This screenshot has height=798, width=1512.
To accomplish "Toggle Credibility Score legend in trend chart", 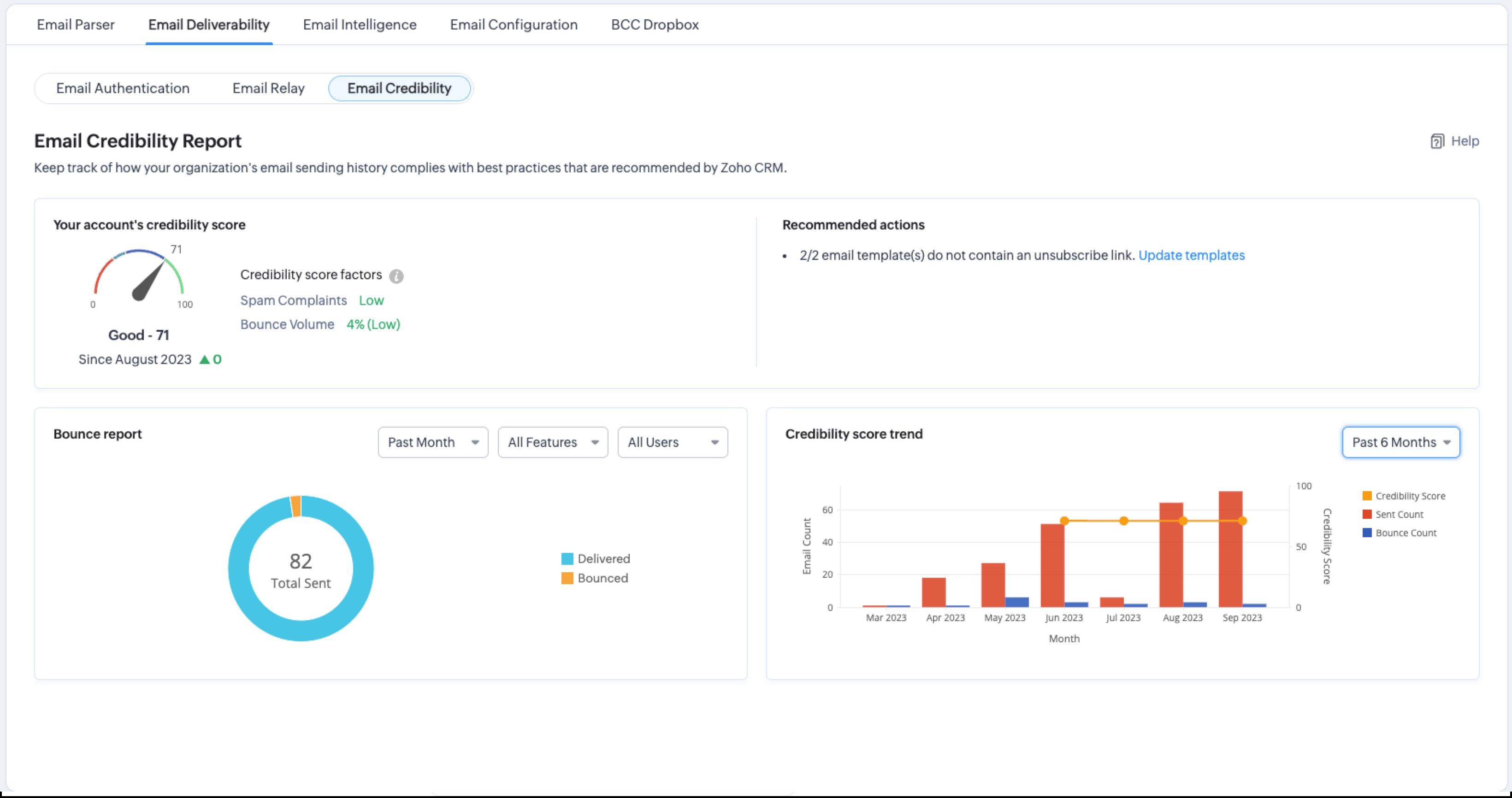I will click(x=1403, y=496).
